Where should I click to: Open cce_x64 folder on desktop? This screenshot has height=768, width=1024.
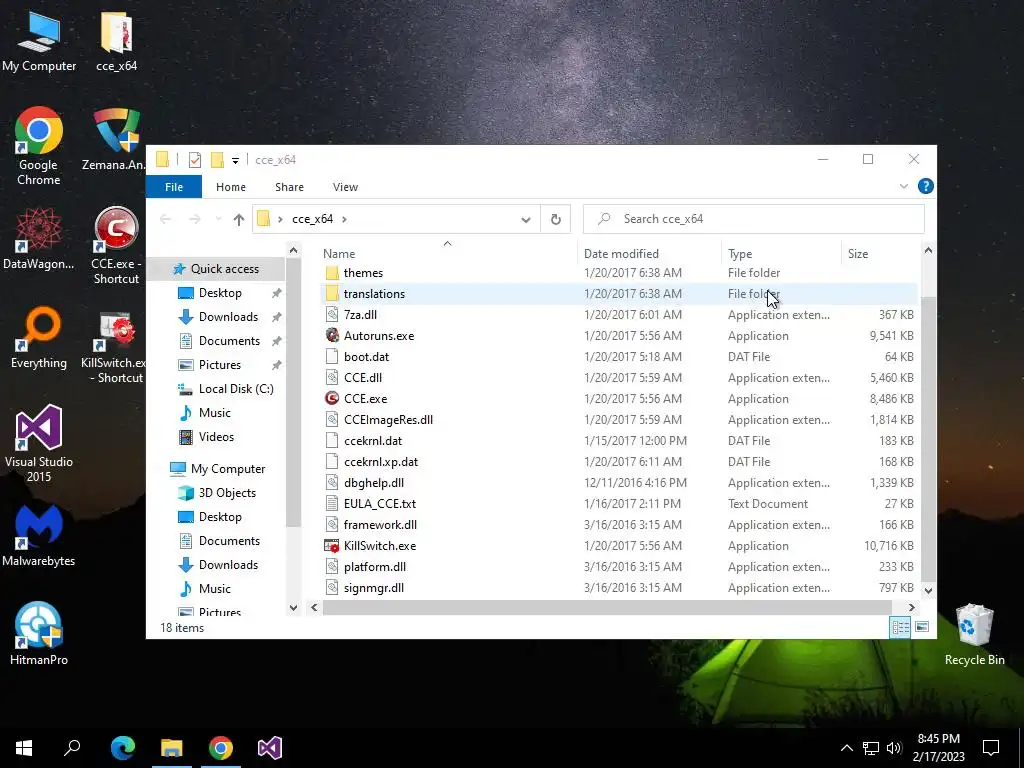coord(116,40)
